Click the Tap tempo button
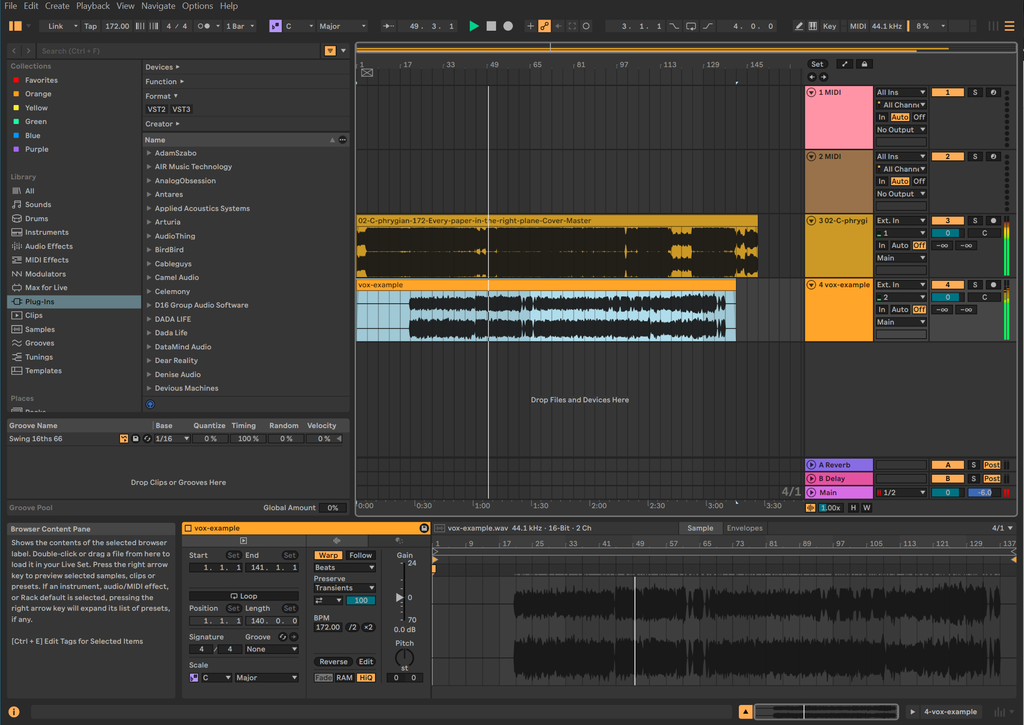Image resolution: width=1024 pixels, height=725 pixels. 90,26
